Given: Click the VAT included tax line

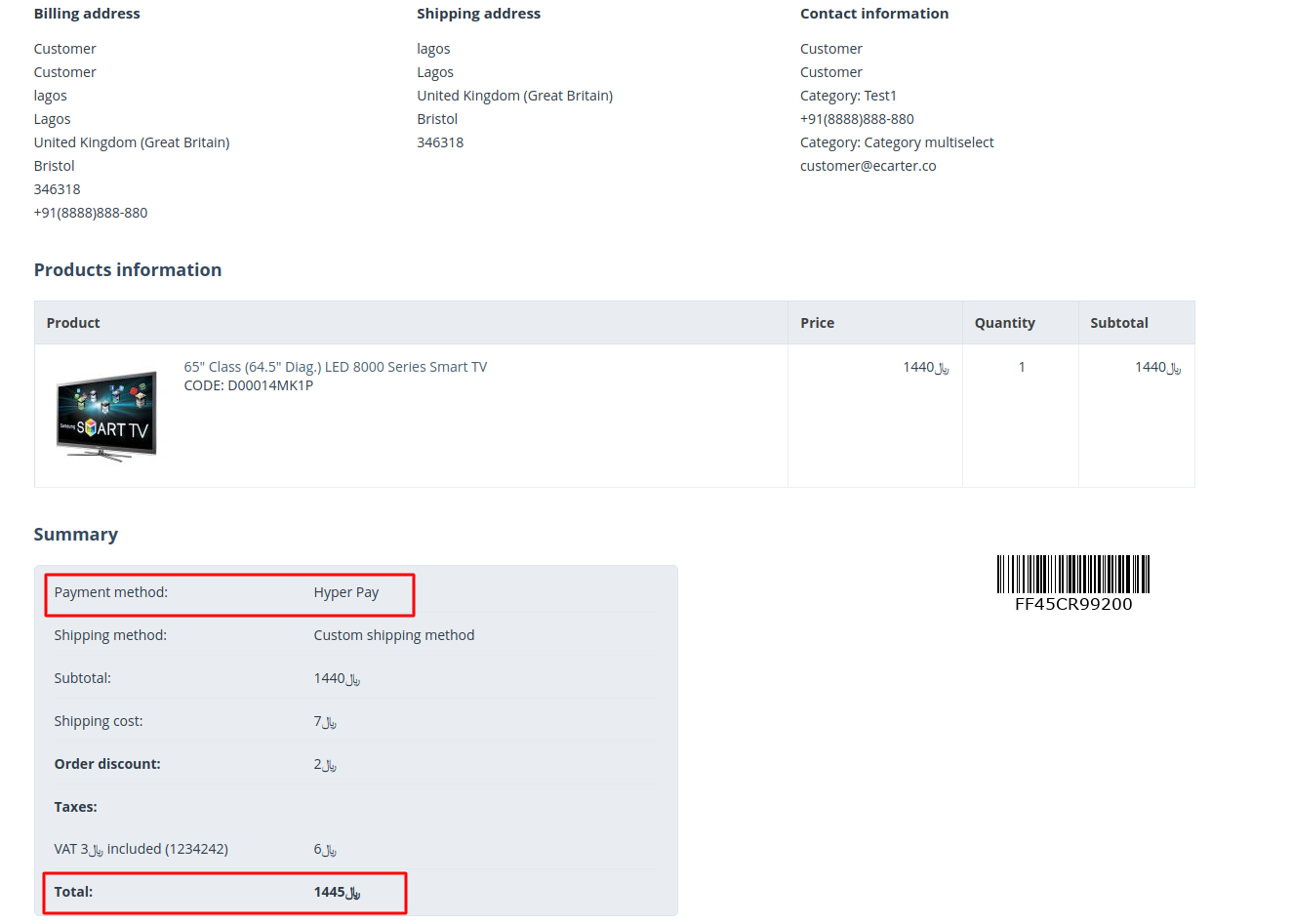Looking at the screenshot, I should click(x=141, y=849).
